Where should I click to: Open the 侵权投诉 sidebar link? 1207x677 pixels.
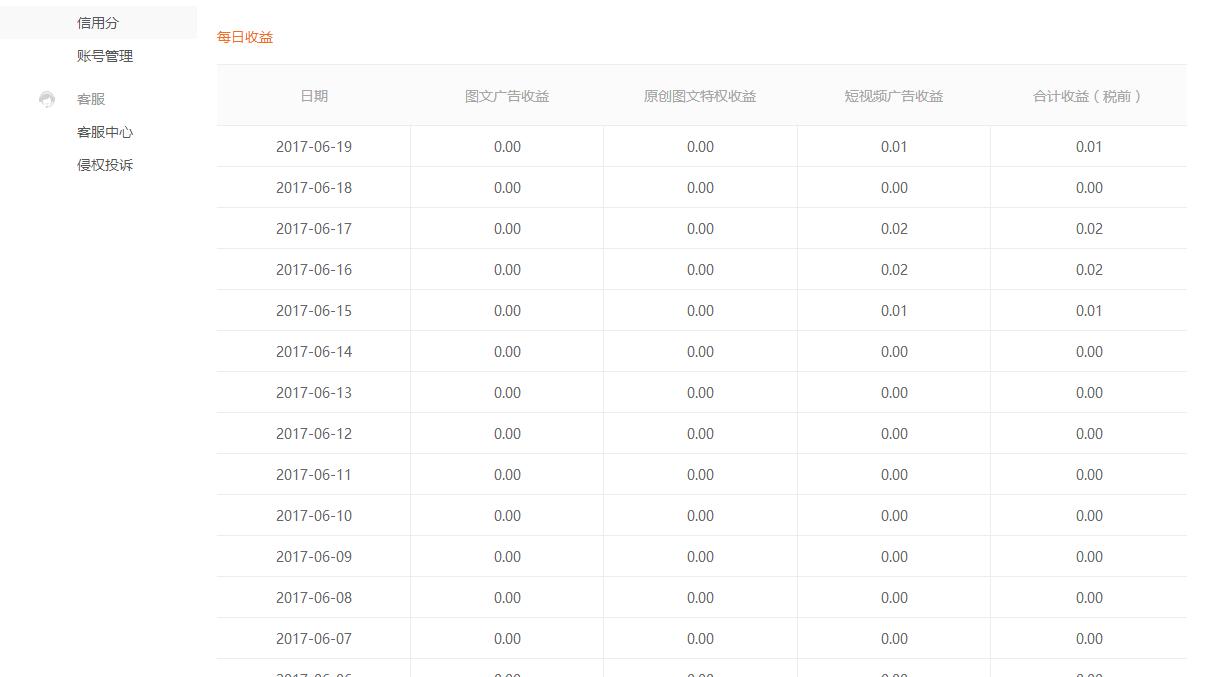pyautogui.click(x=105, y=165)
